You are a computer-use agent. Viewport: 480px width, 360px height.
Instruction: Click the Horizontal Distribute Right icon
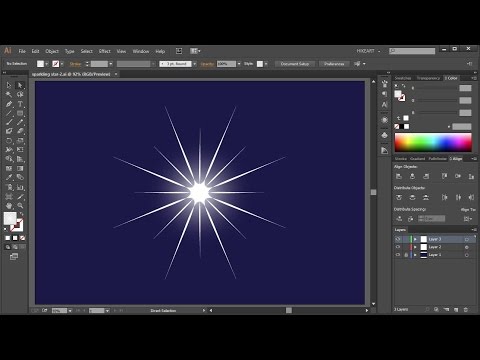471,198
